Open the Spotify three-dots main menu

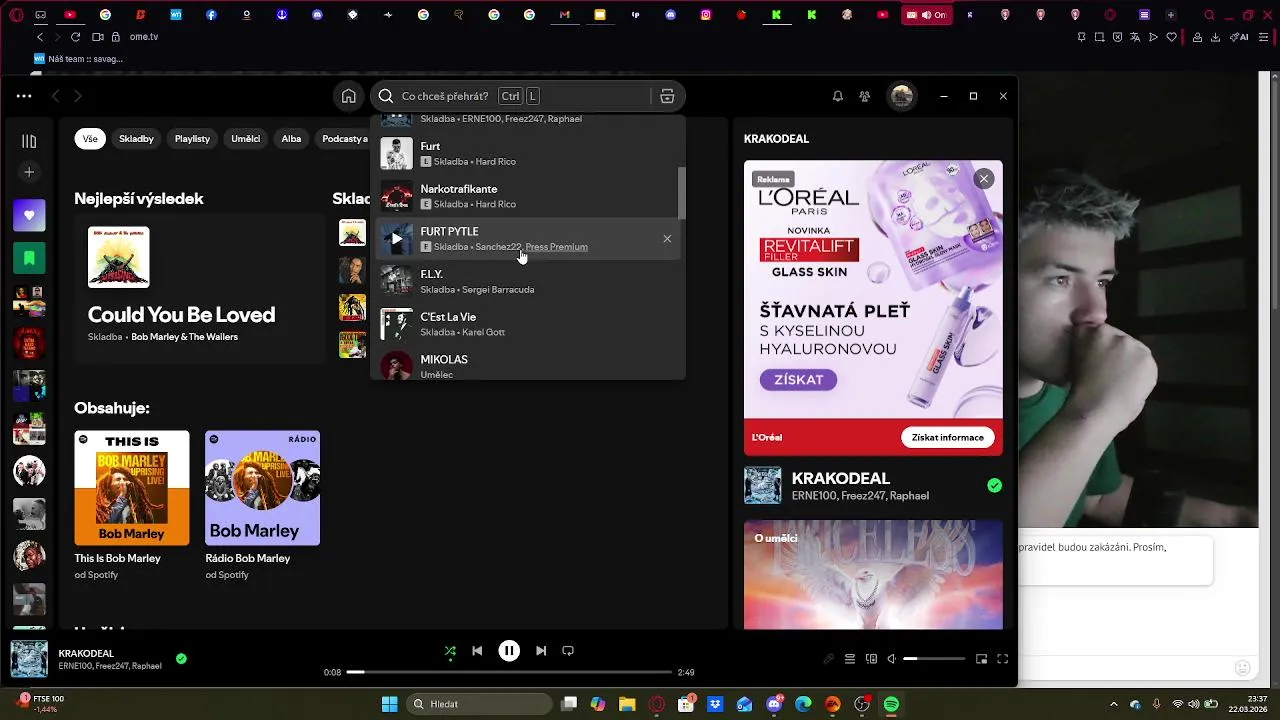24,96
